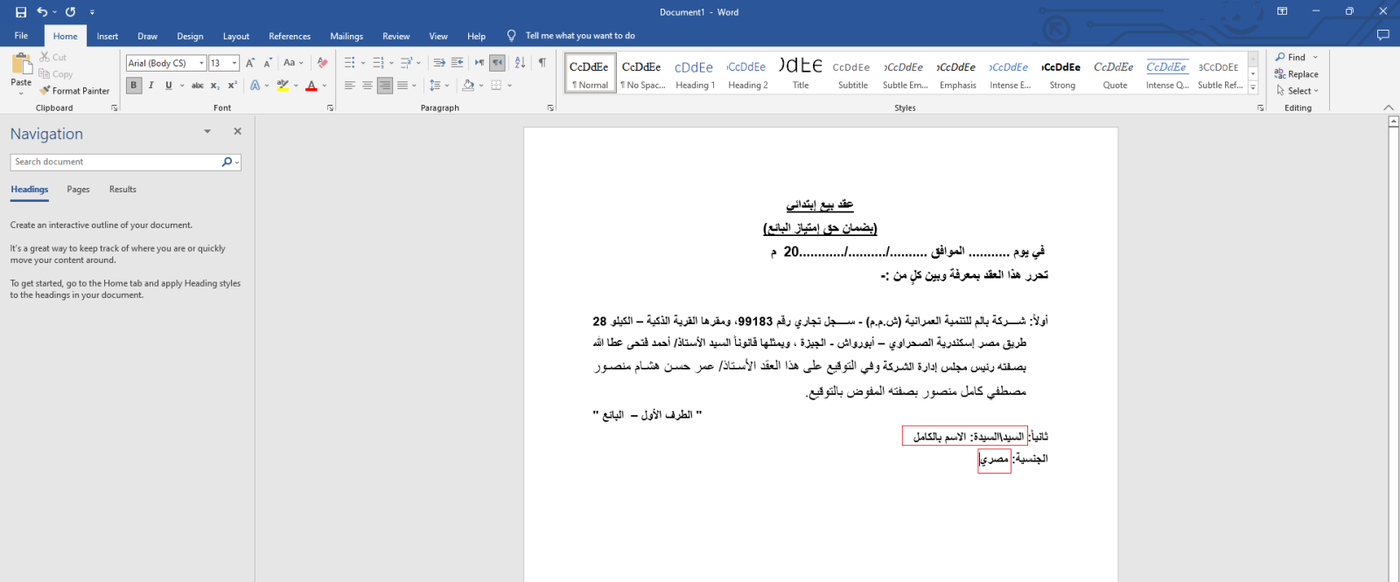Apply red font color
The width and height of the screenshot is (1400, 582).
pyautogui.click(x=312, y=86)
